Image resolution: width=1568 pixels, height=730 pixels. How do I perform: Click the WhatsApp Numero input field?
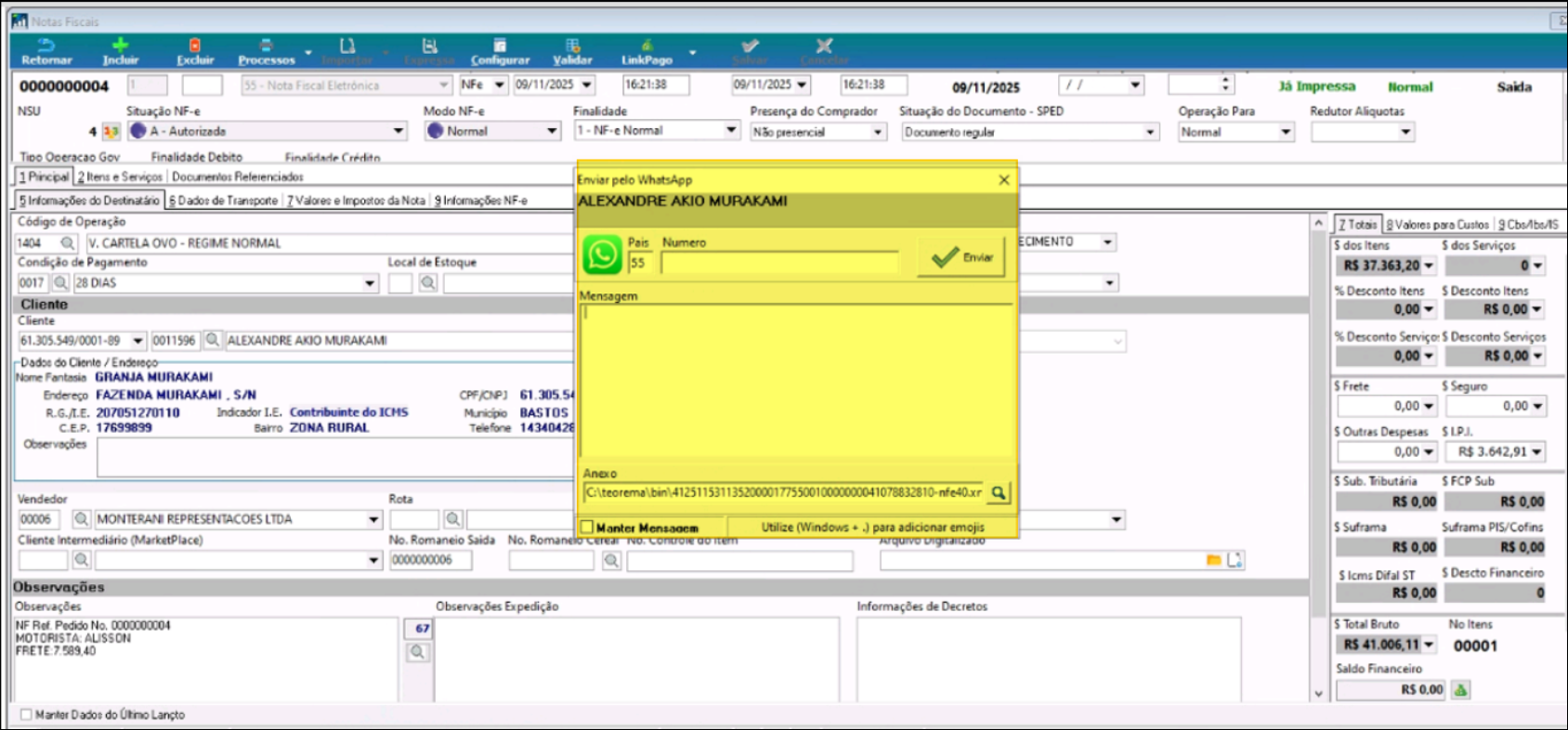779,264
